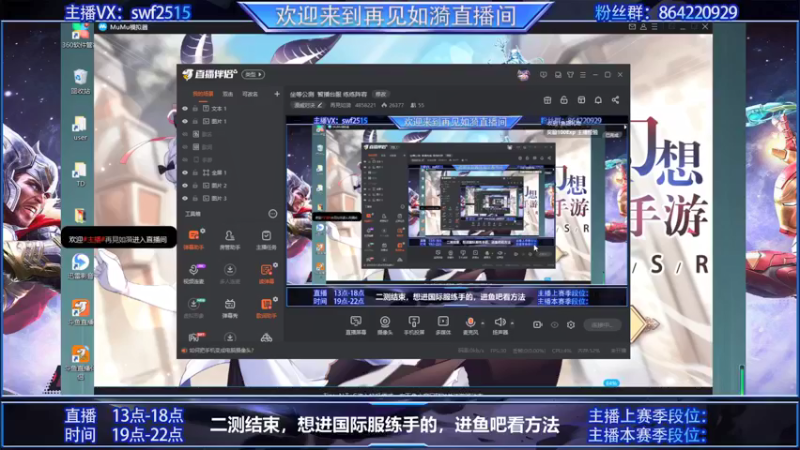Hide the 全屏 1 layer with its eye icon
800x450 pixels.
[185, 173]
